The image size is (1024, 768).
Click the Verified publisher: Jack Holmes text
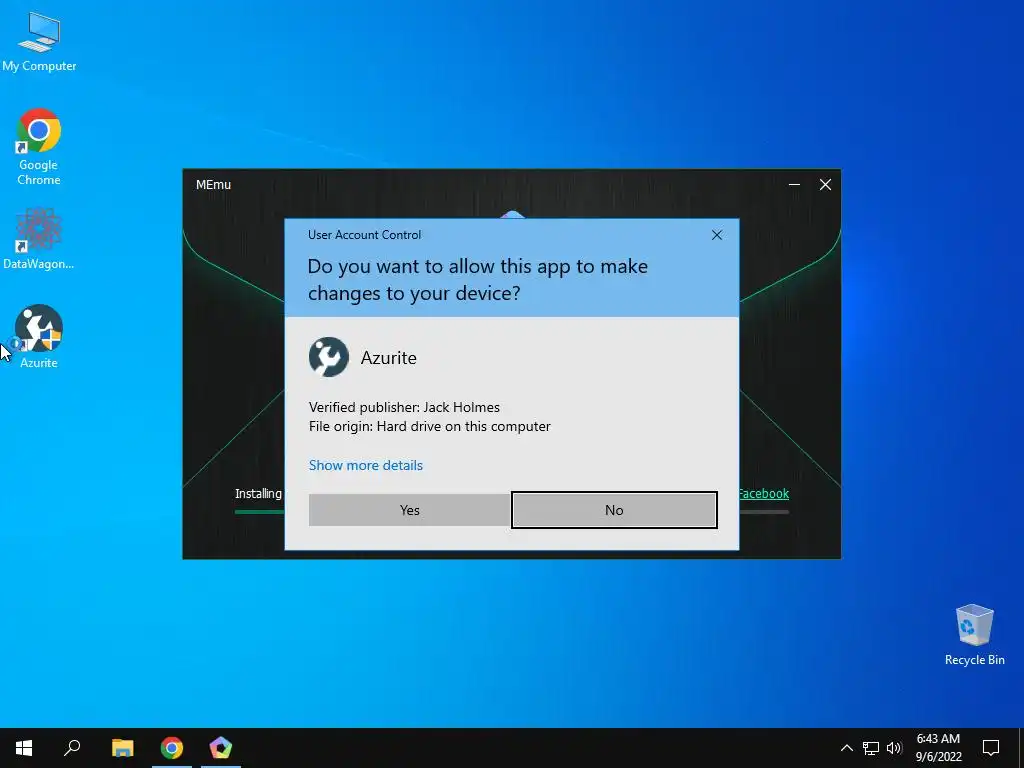(x=404, y=408)
